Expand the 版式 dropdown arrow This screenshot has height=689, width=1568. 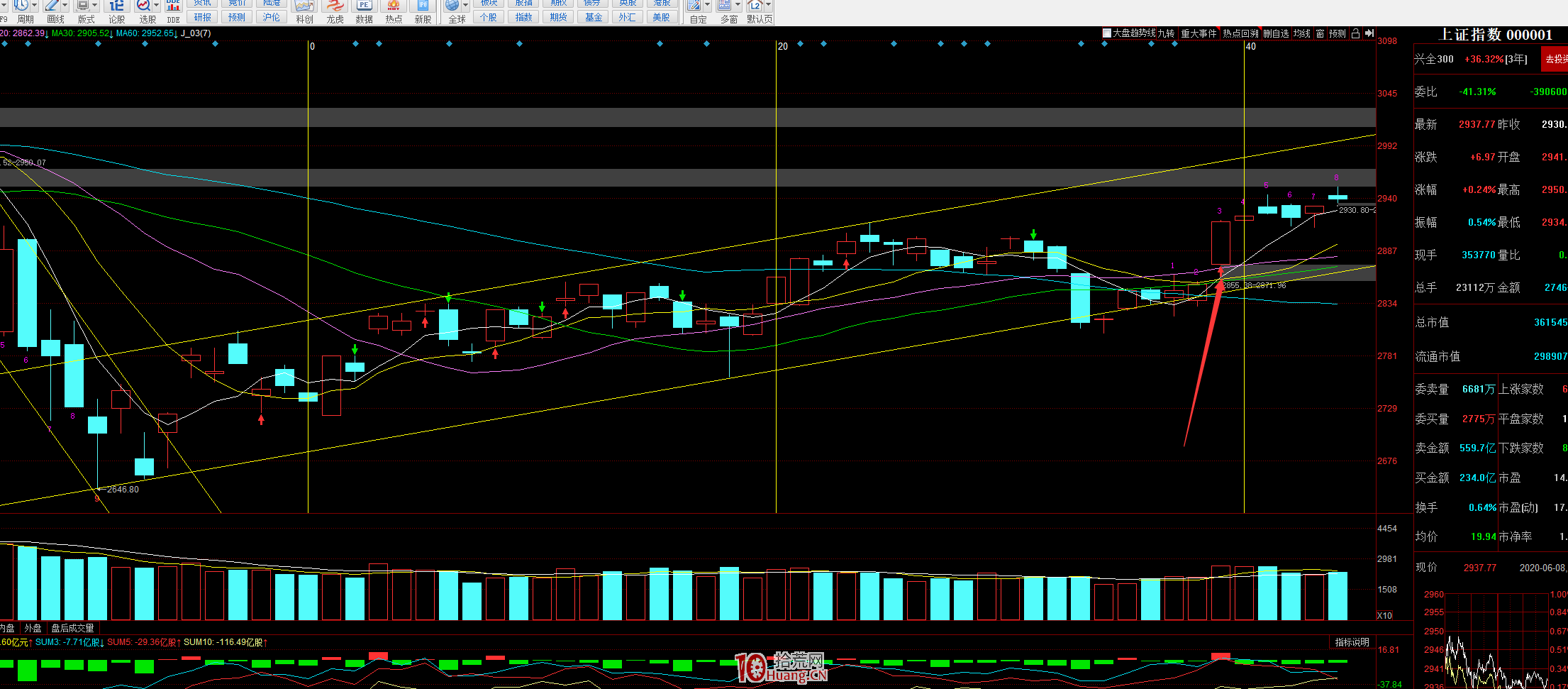pos(96,5)
